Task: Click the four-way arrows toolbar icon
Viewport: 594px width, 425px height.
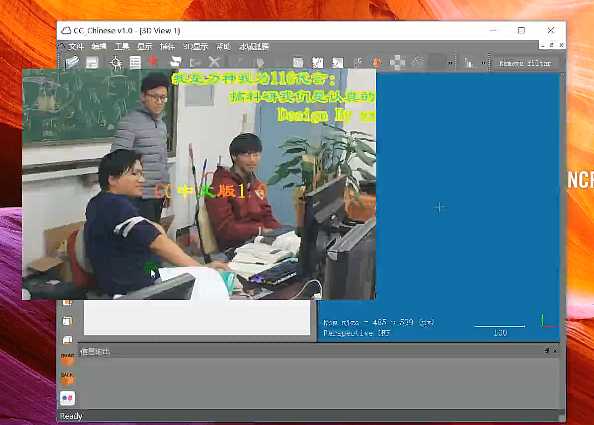Action: [397, 62]
